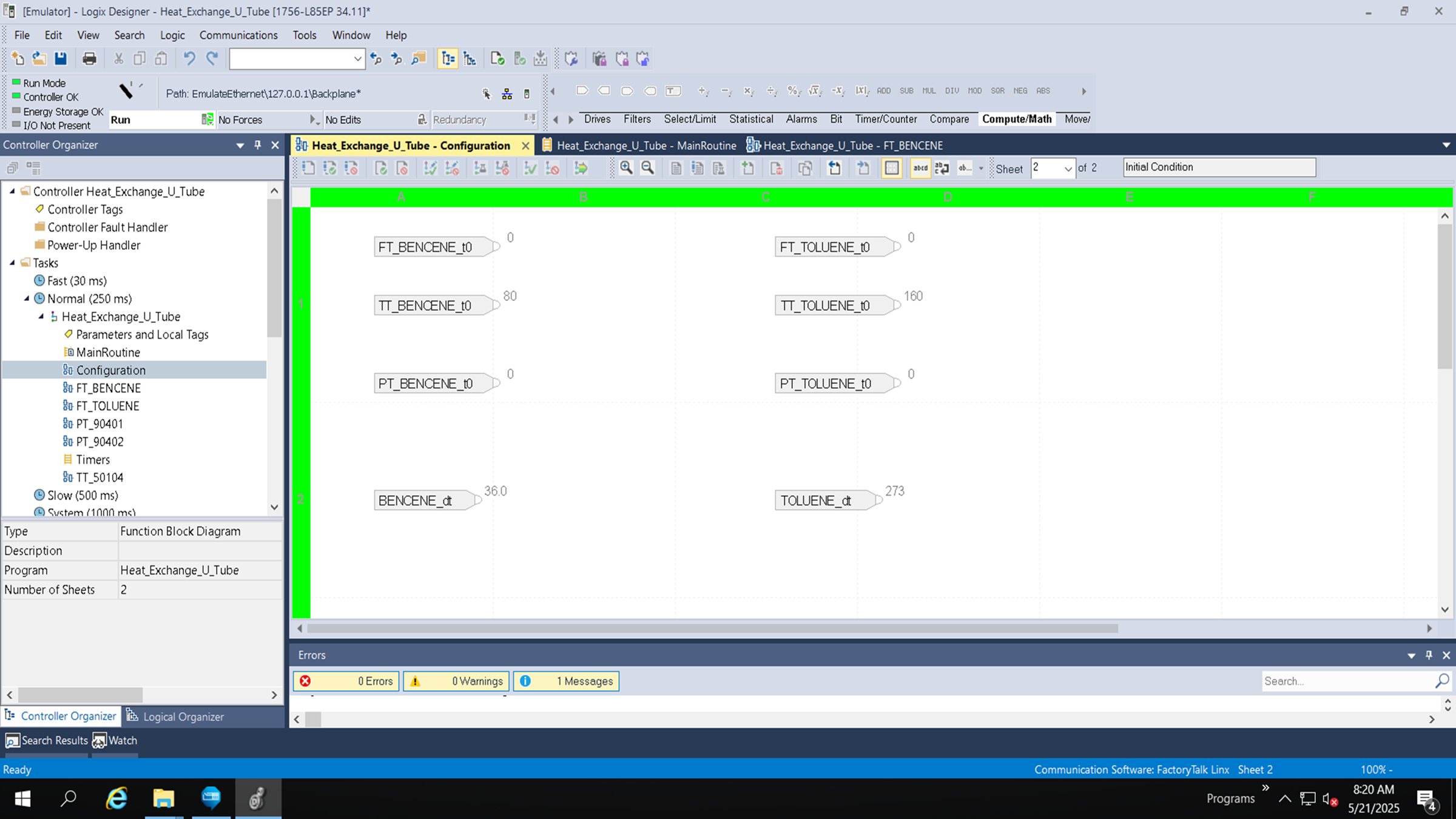The width and height of the screenshot is (1456, 819).
Task: Toggle the 'ab...' truncated text display button
Action: point(965,168)
